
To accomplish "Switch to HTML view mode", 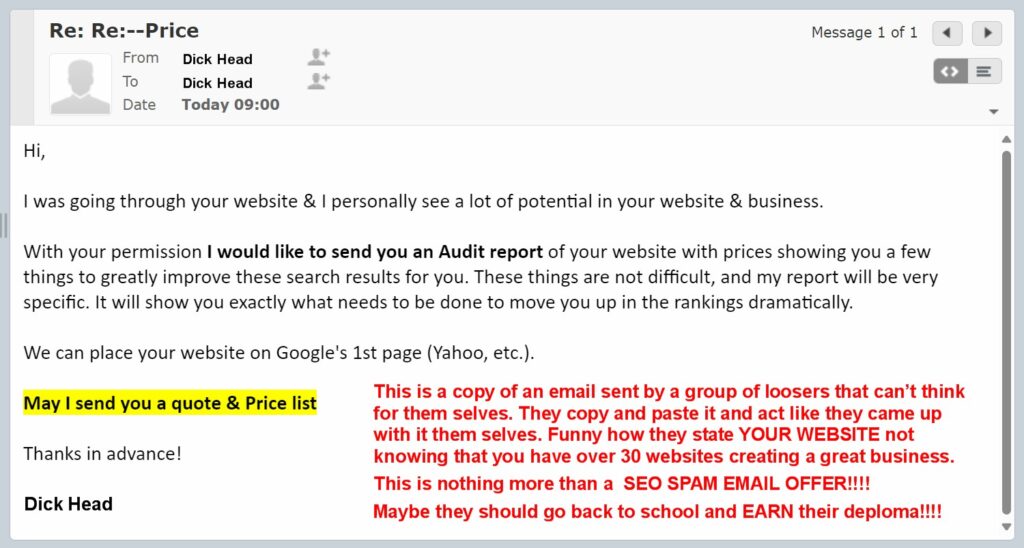I will [x=950, y=72].
